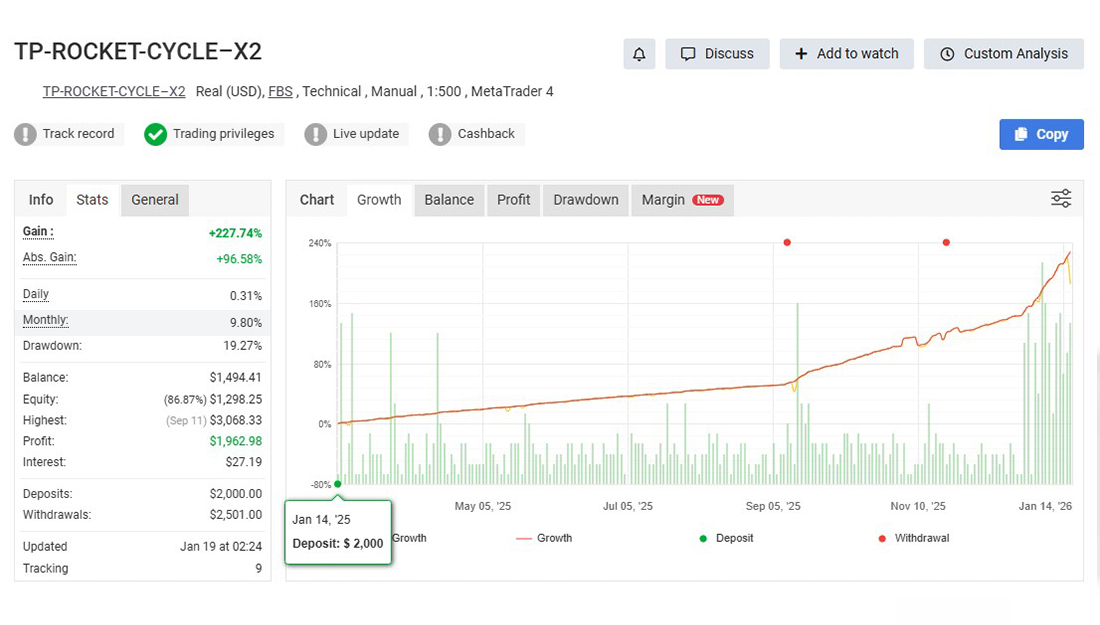Open the Drawdown chart tab

(x=585, y=199)
